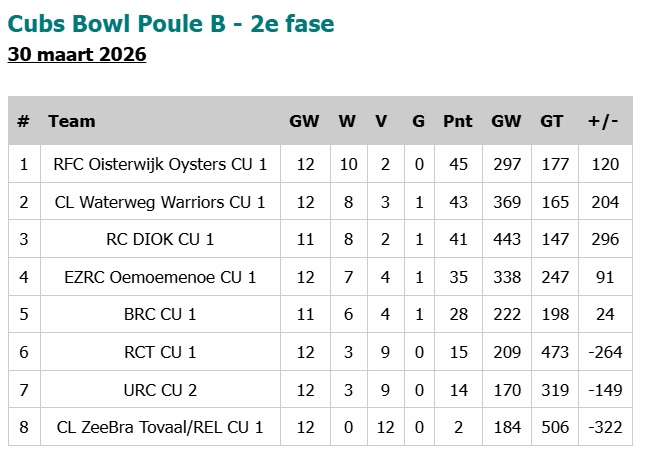Screen dimensions: 663x467
Task: Click the 30 maart 2026 date
Action: tap(77, 54)
